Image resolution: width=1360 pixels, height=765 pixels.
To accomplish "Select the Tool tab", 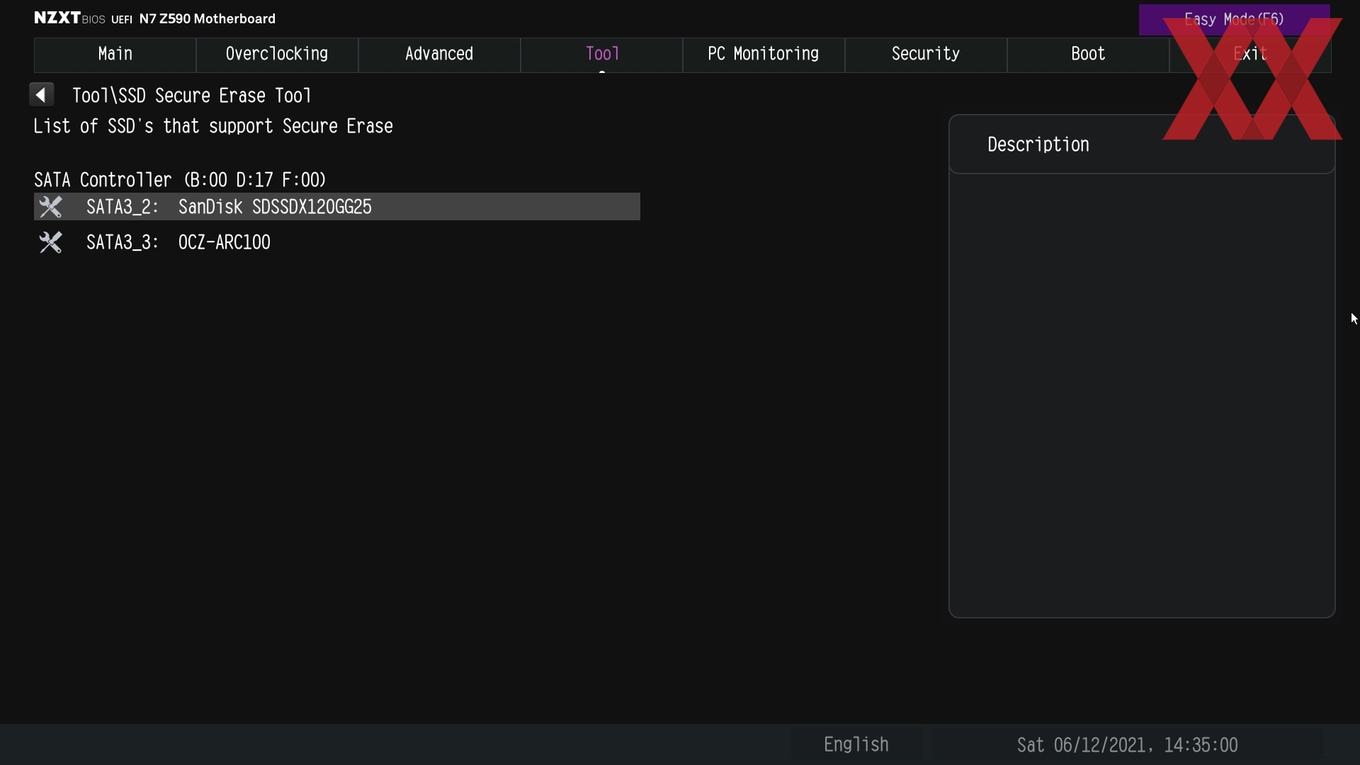I will (x=602, y=54).
